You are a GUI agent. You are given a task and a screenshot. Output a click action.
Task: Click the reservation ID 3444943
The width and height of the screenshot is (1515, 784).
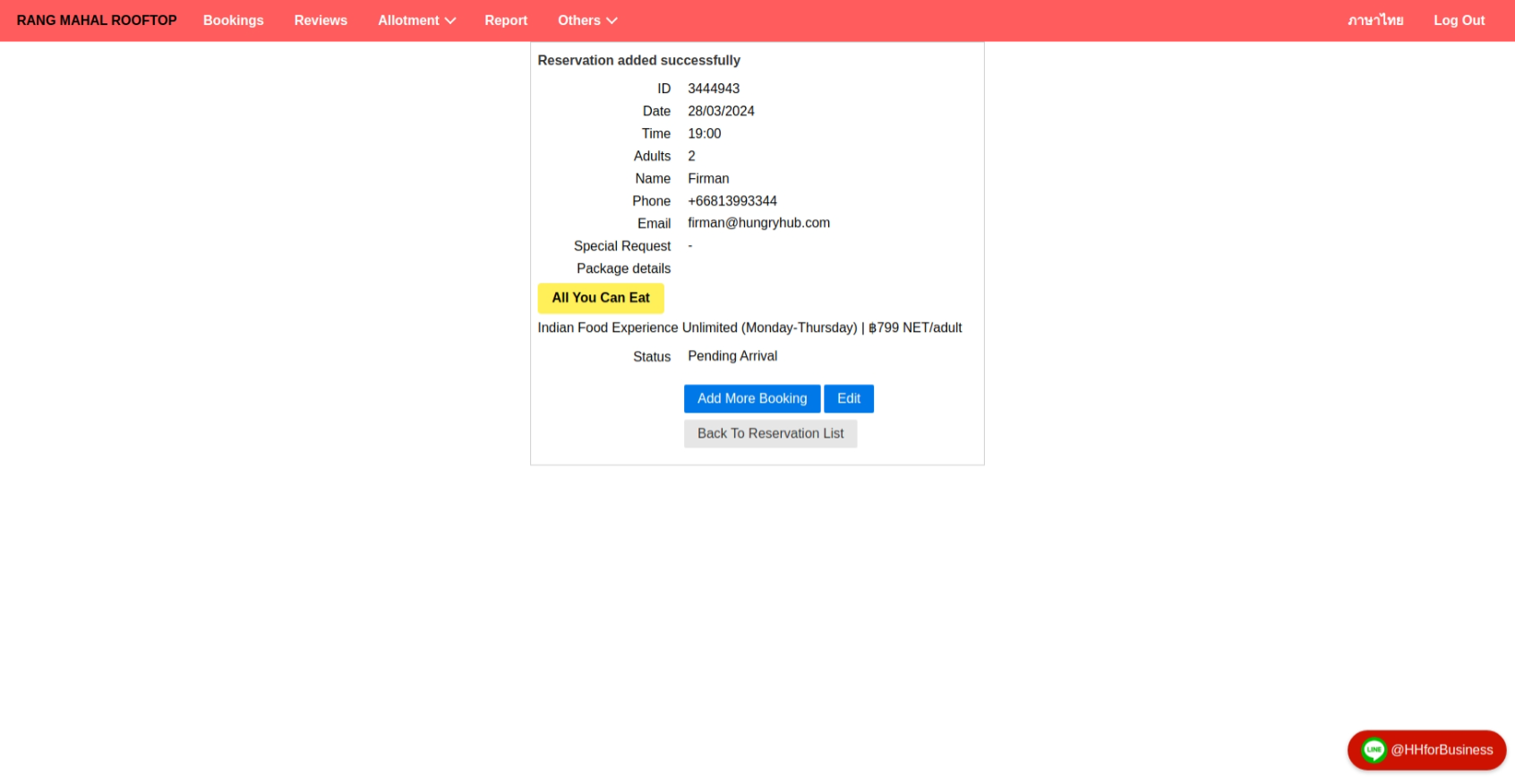[x=714, y=89]
